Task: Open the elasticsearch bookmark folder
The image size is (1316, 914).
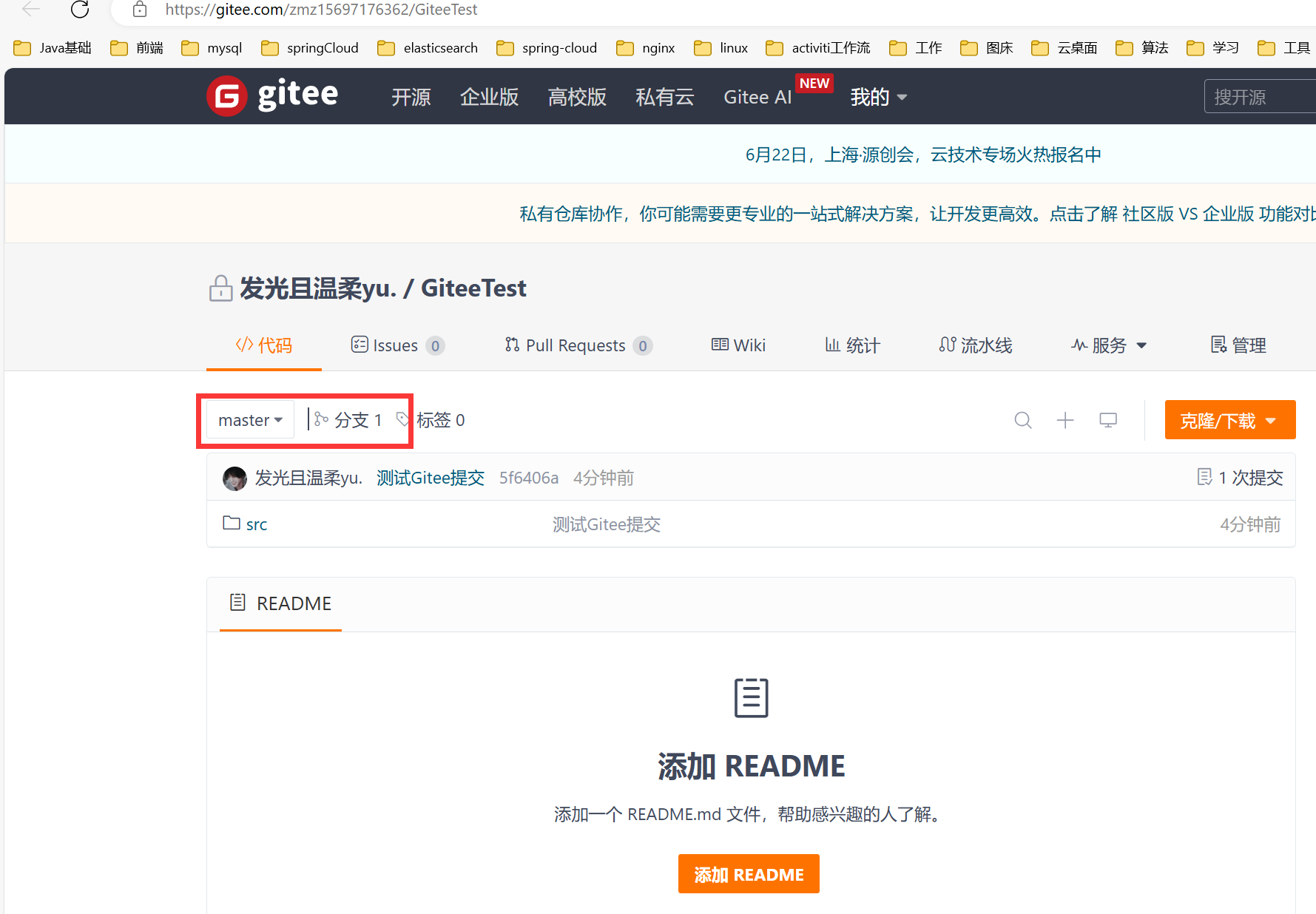Action: (428, 48)
